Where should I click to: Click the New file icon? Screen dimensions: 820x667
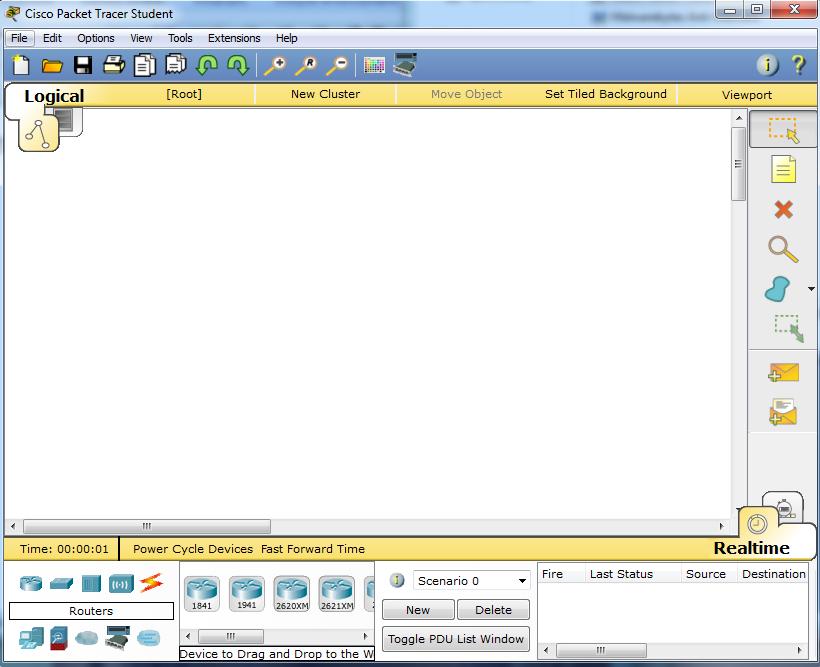point(20,65)
